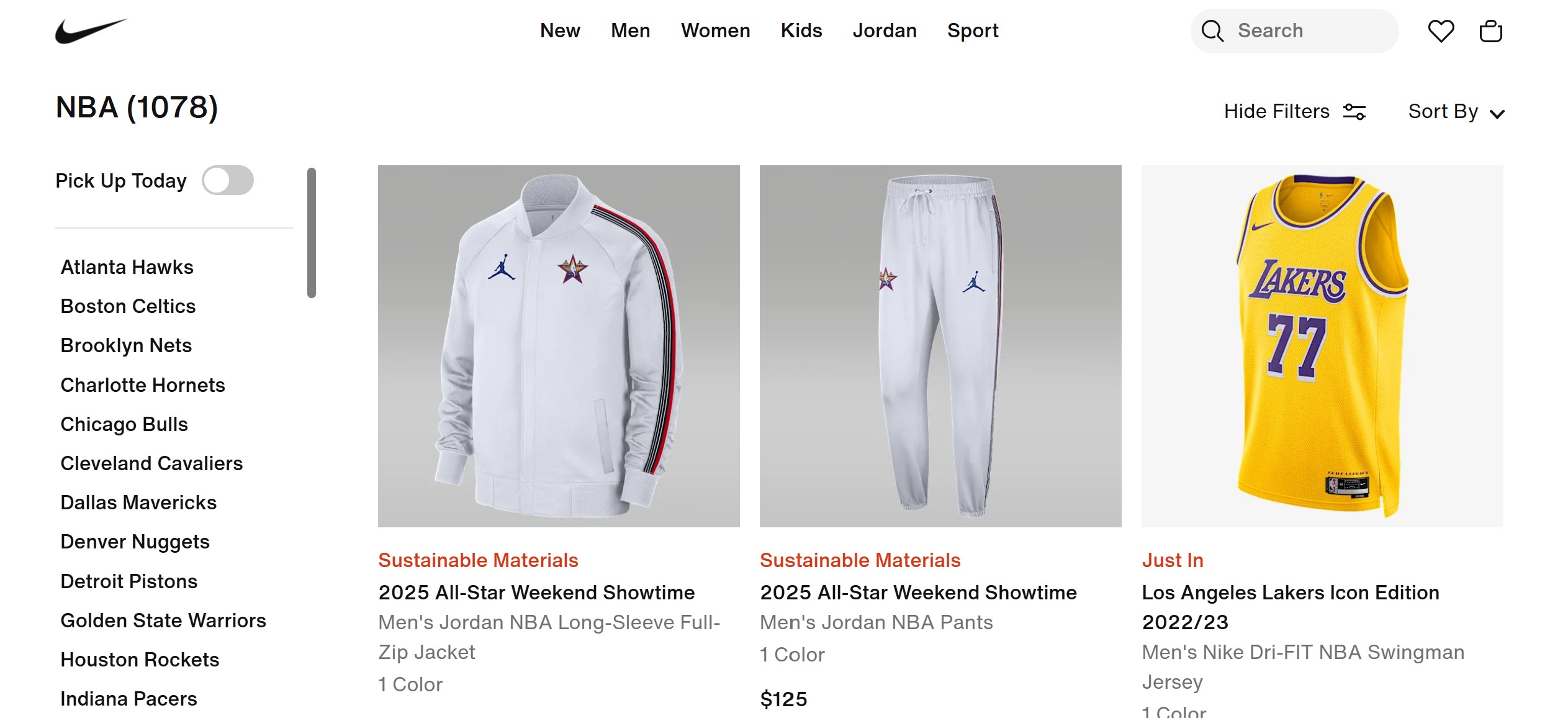Select the Chicago Bulls filter link

point(124,424)
